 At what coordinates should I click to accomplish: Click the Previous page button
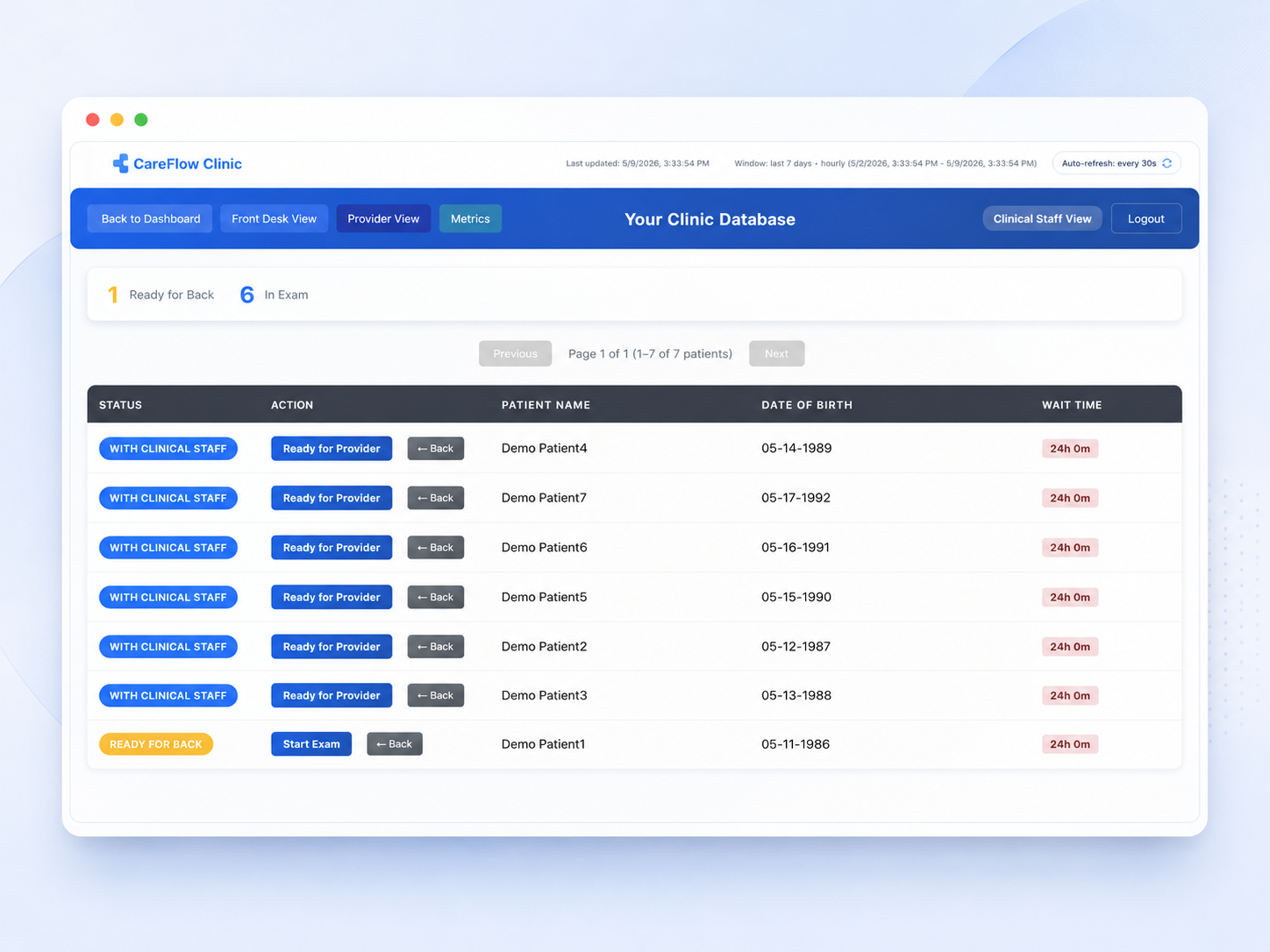(515, 353)
